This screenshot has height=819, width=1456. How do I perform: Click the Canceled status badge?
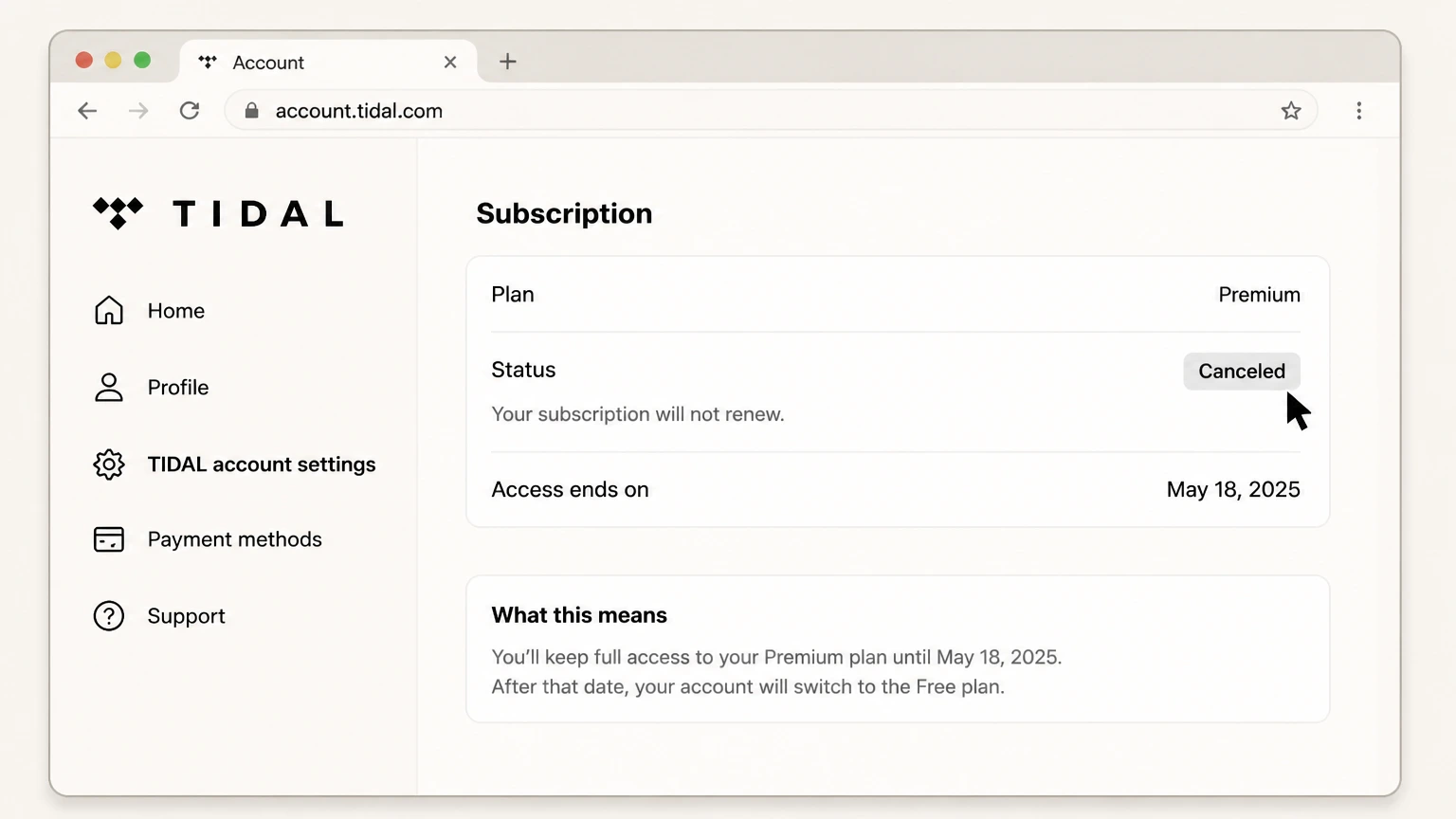[x=1242, y=371]
